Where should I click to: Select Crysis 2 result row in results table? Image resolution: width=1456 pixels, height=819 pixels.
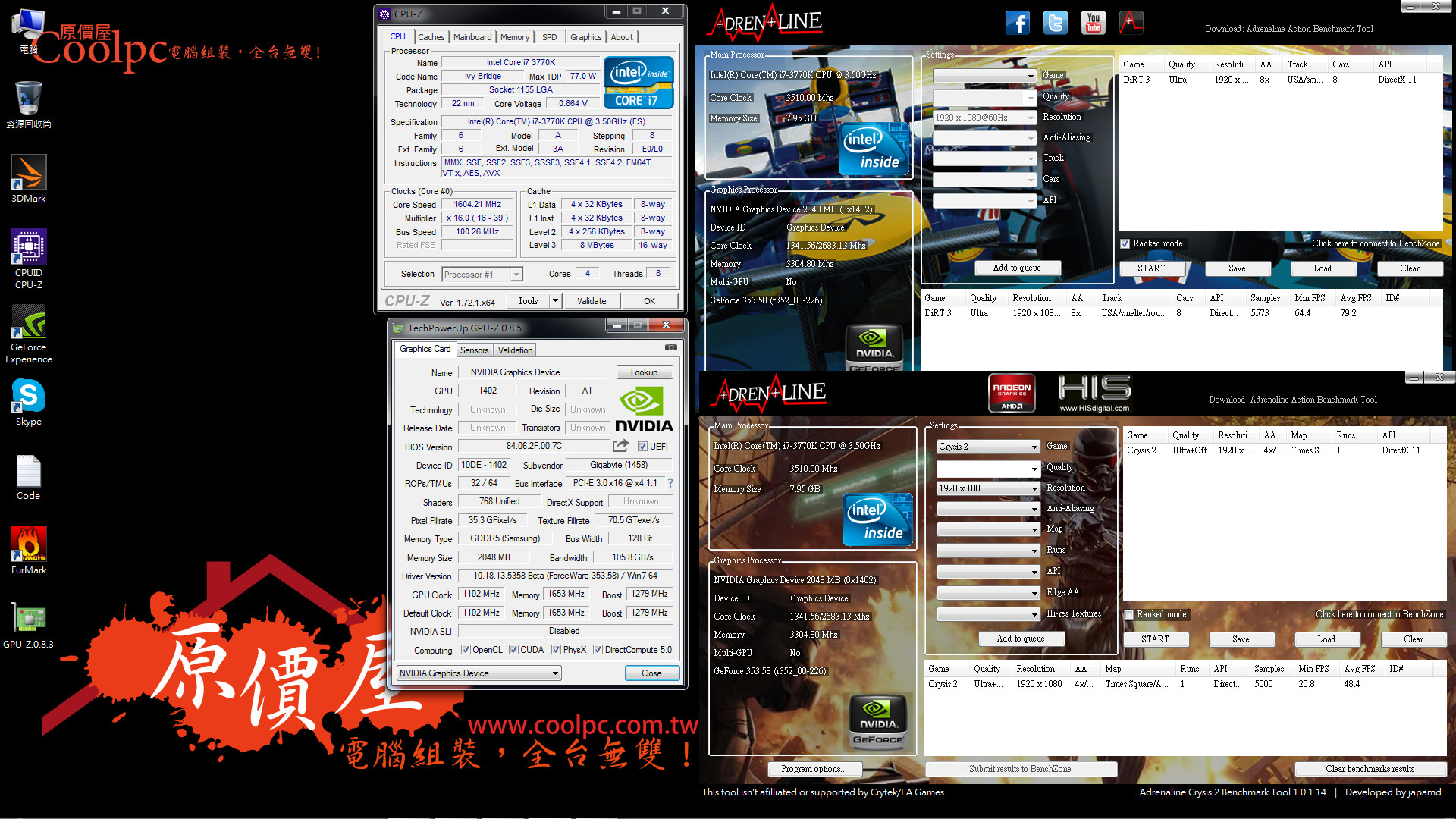[1185, 684]
